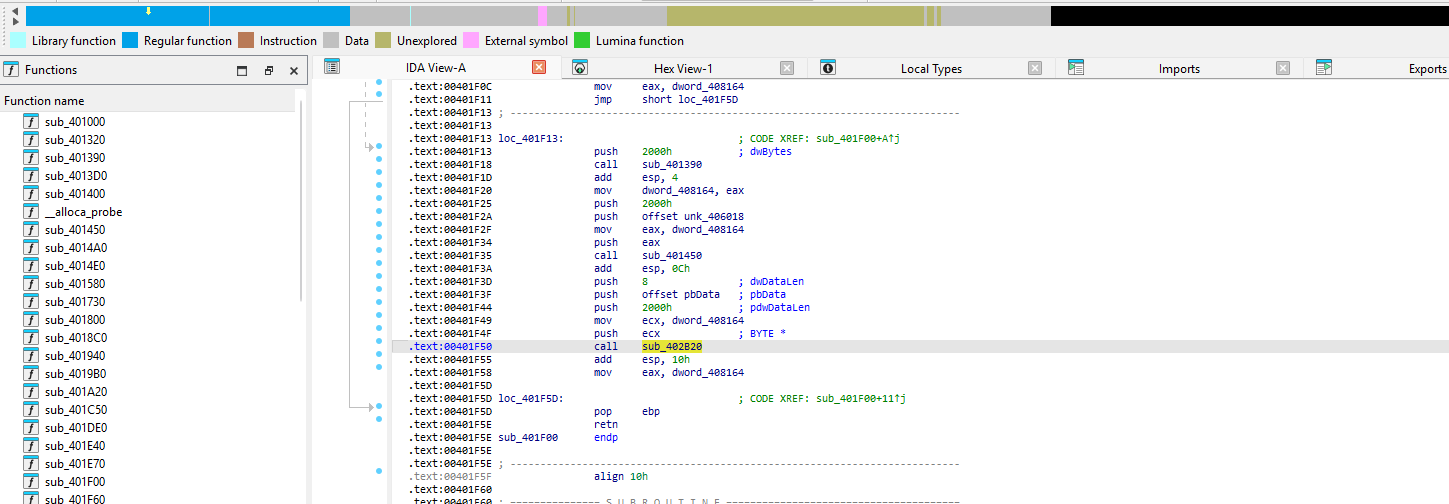Click the function icon beside sub_401730
The height and width of the screenshot is (504, 1449).
[x=31, y=302]
